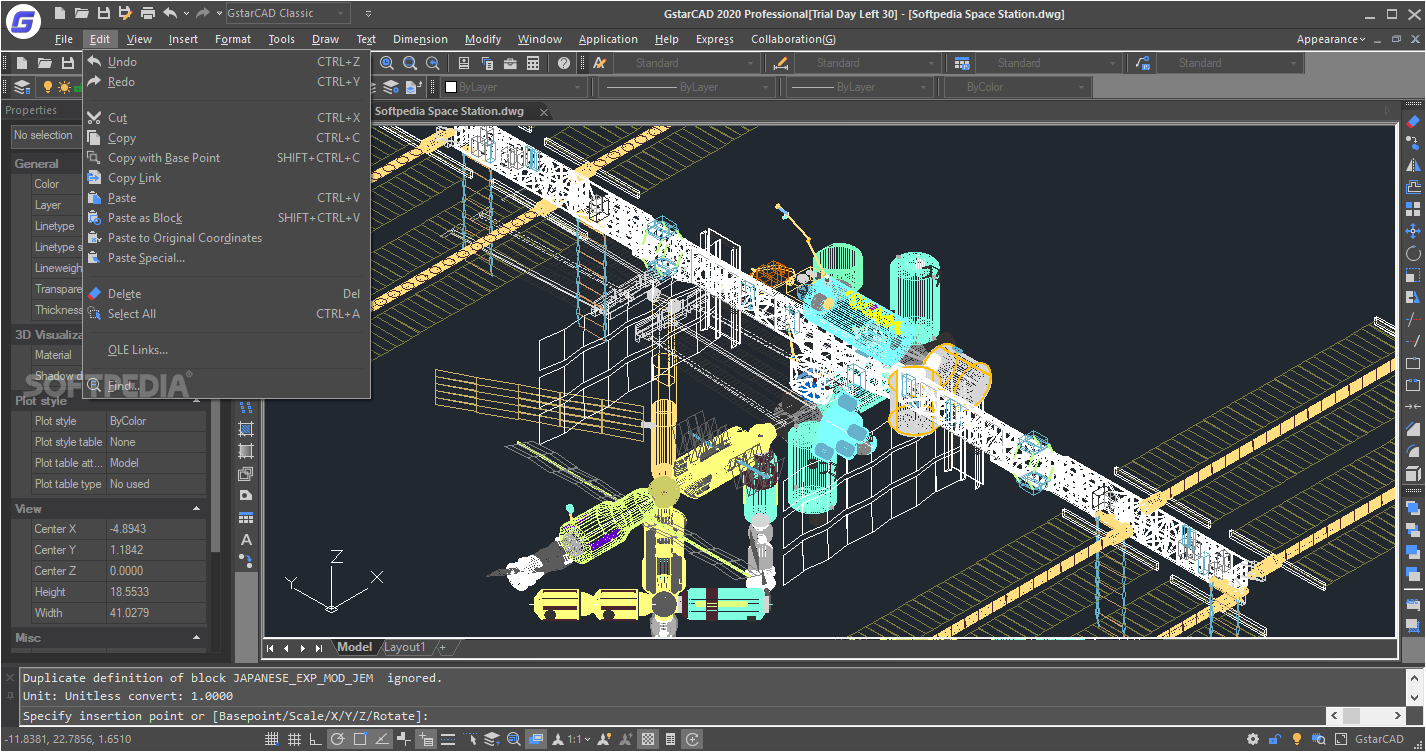Open the Tool Palettes briefcase icon
The image size is (1426, 752).
pos(510,63)
